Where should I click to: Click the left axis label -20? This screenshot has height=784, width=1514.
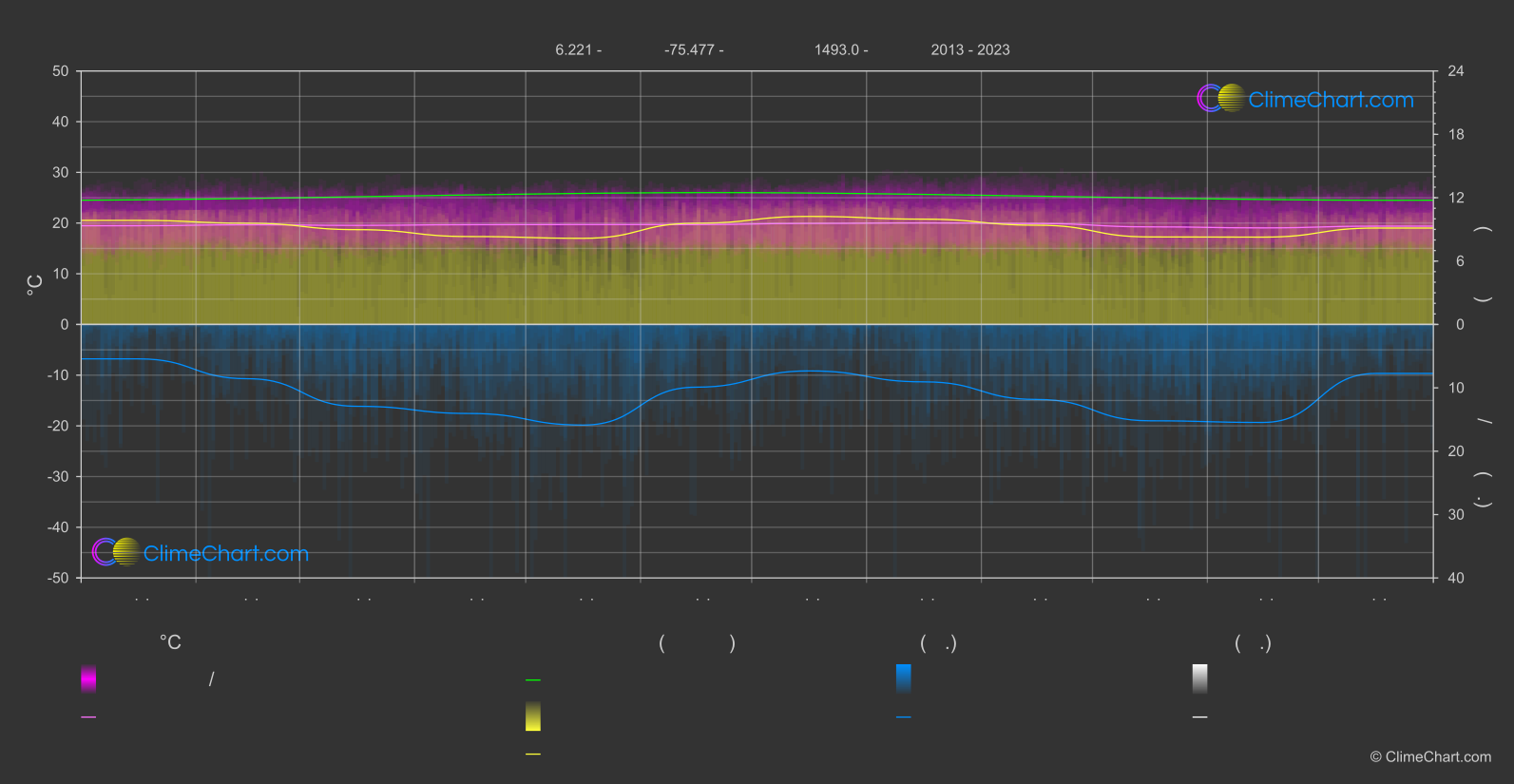pyautogui.click(x=58, y=426)
